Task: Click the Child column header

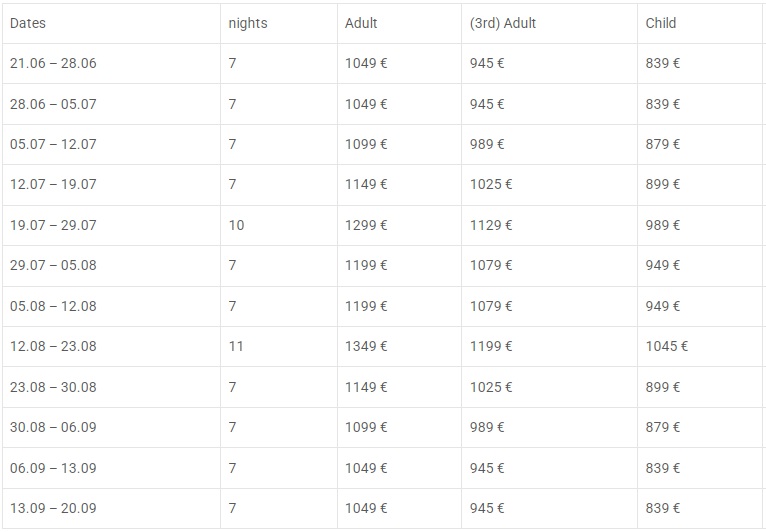Action: click(x=660, y=23)
